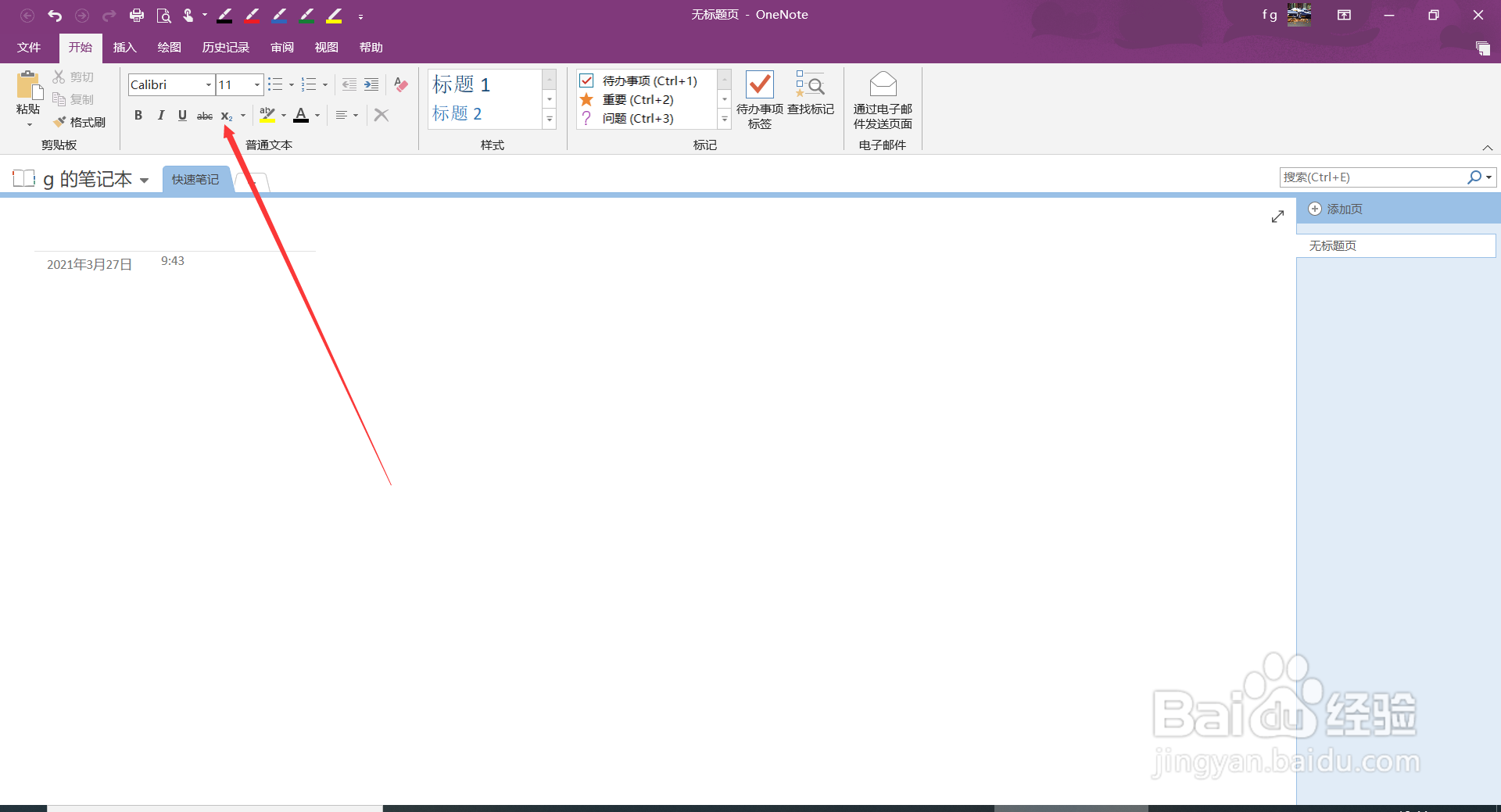
Task: Switch to the 历史记录 ribbon tab
Action: point(225,48)
